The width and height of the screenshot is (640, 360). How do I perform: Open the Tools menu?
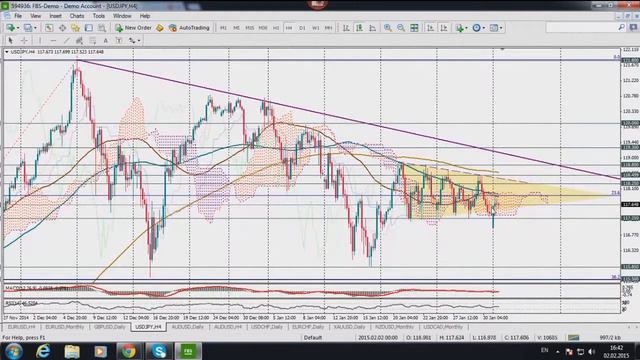tap(99, 16)
